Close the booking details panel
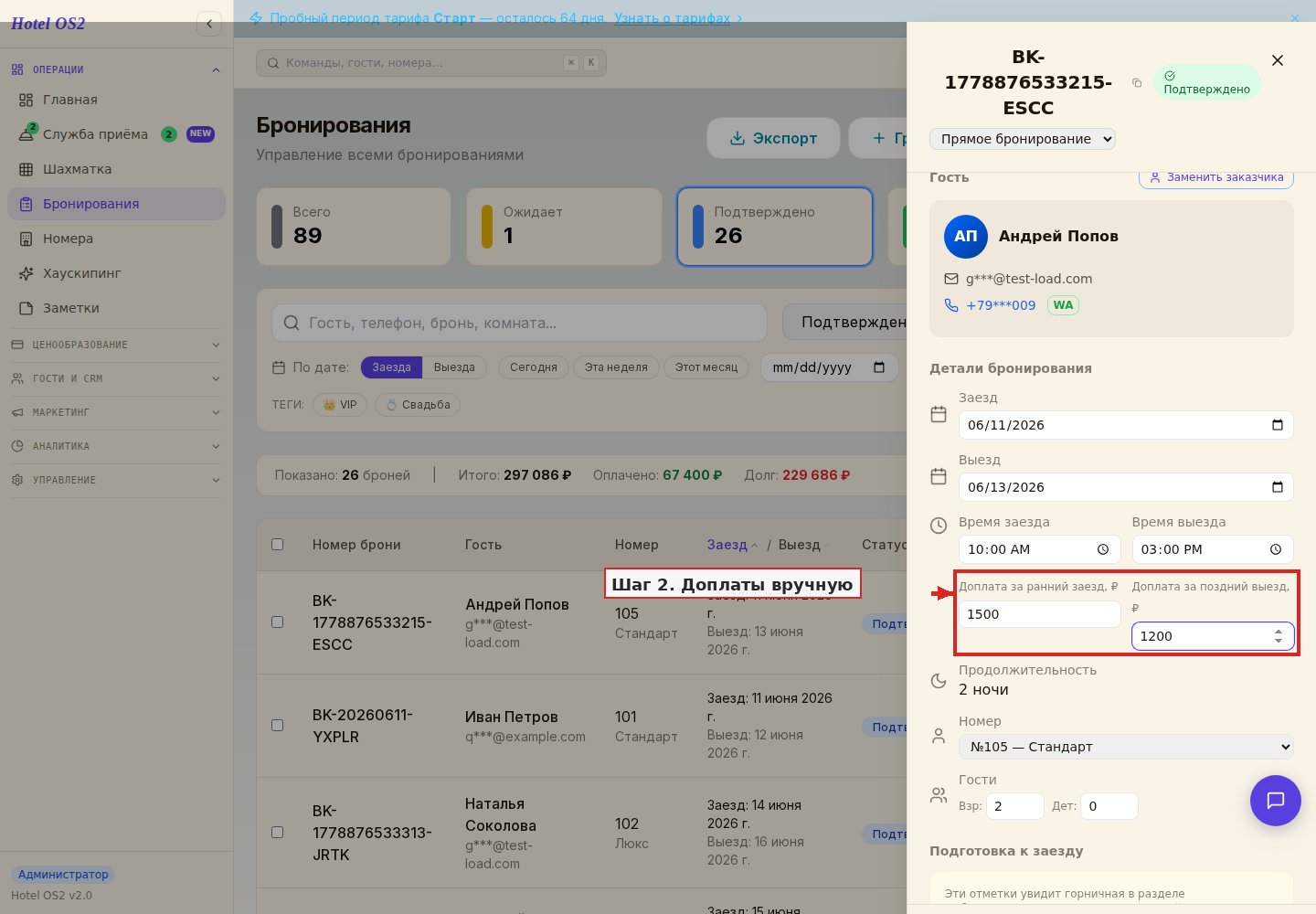The image size is (1316, 914). point(1278,60)
